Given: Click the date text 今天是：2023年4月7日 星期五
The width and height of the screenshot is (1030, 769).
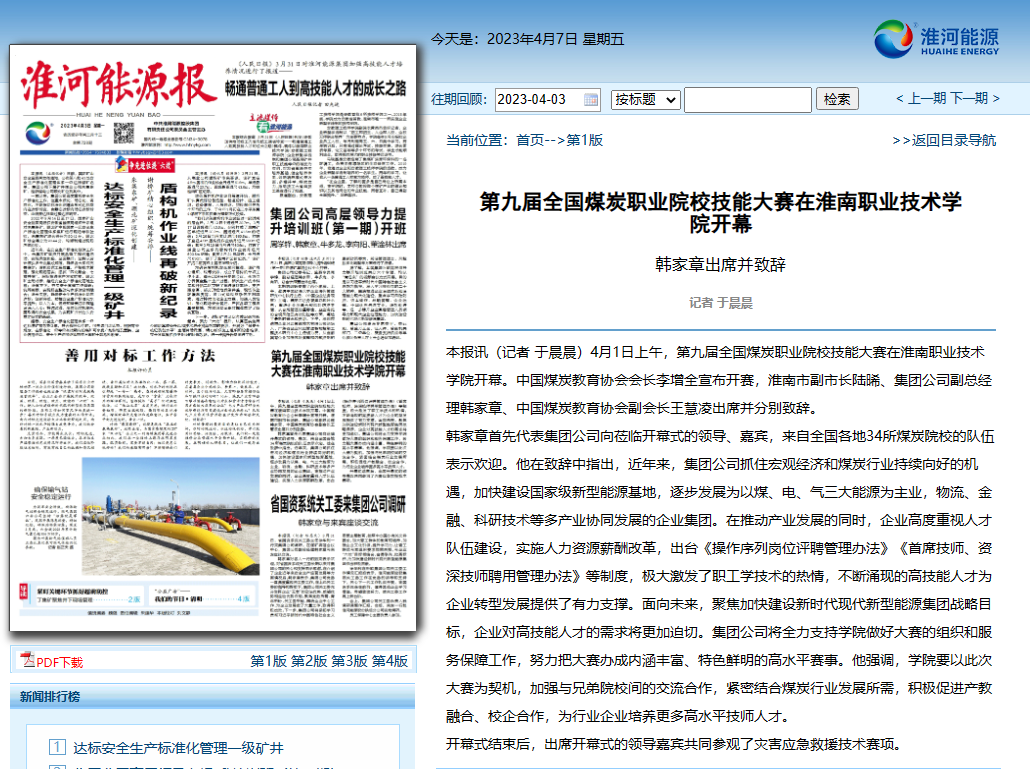Looking at the screenshot, I should [527, 39].
